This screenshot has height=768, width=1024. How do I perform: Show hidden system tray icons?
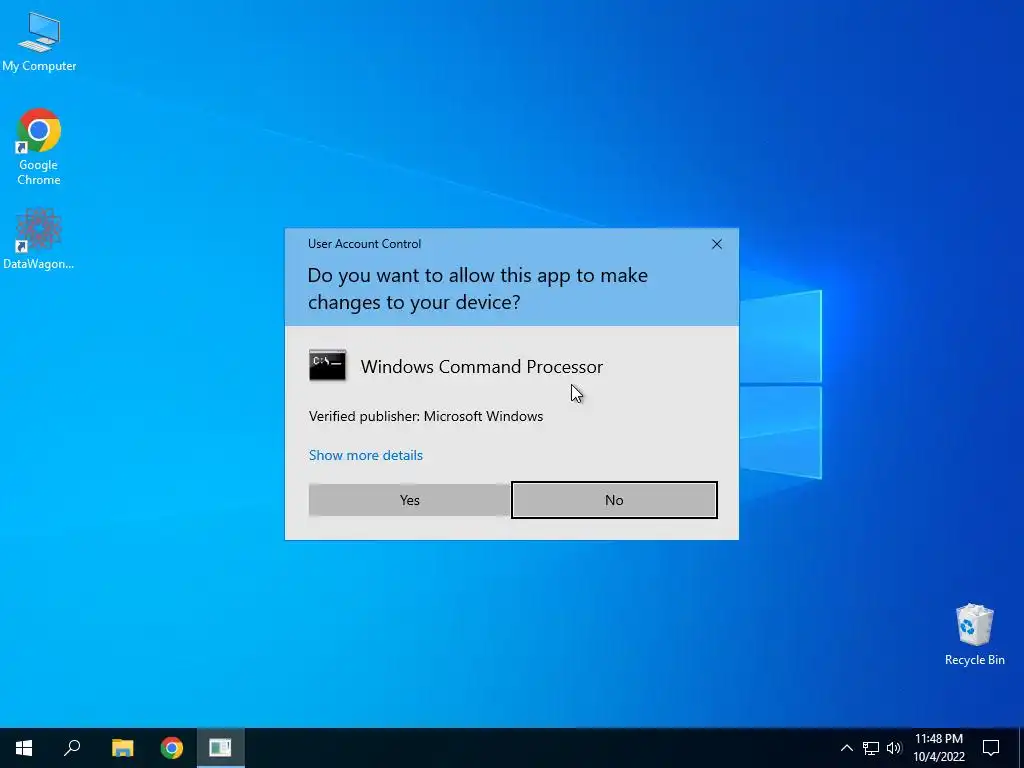(x=846, y=748)
